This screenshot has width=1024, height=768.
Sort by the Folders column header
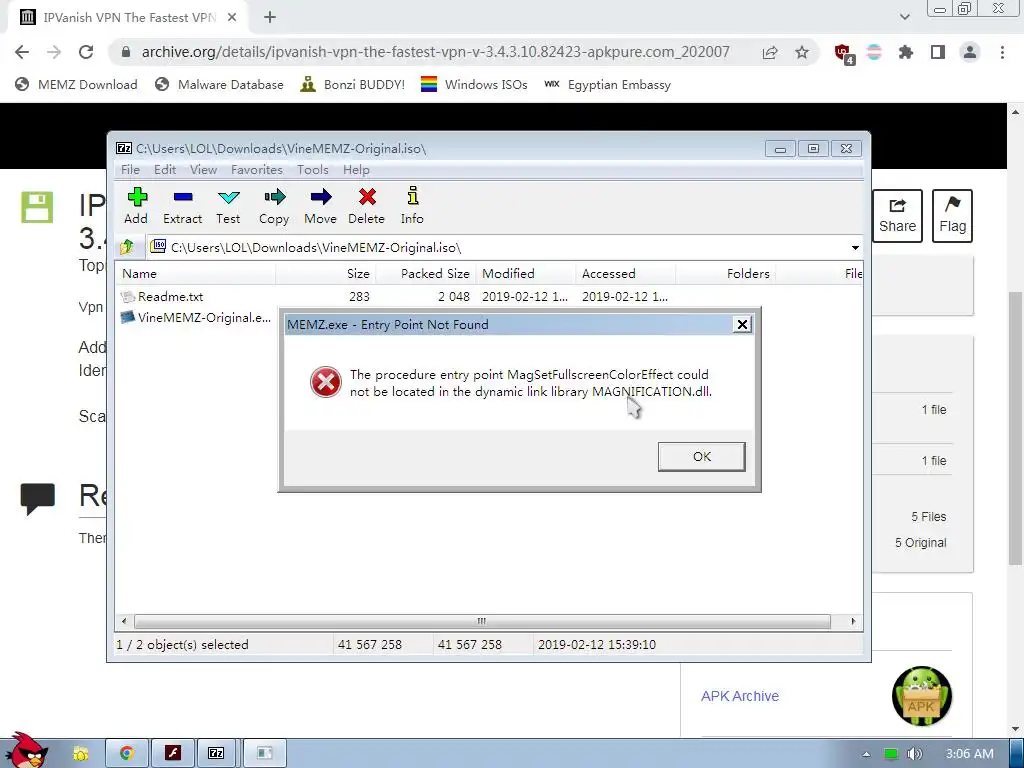coord(726,274)
